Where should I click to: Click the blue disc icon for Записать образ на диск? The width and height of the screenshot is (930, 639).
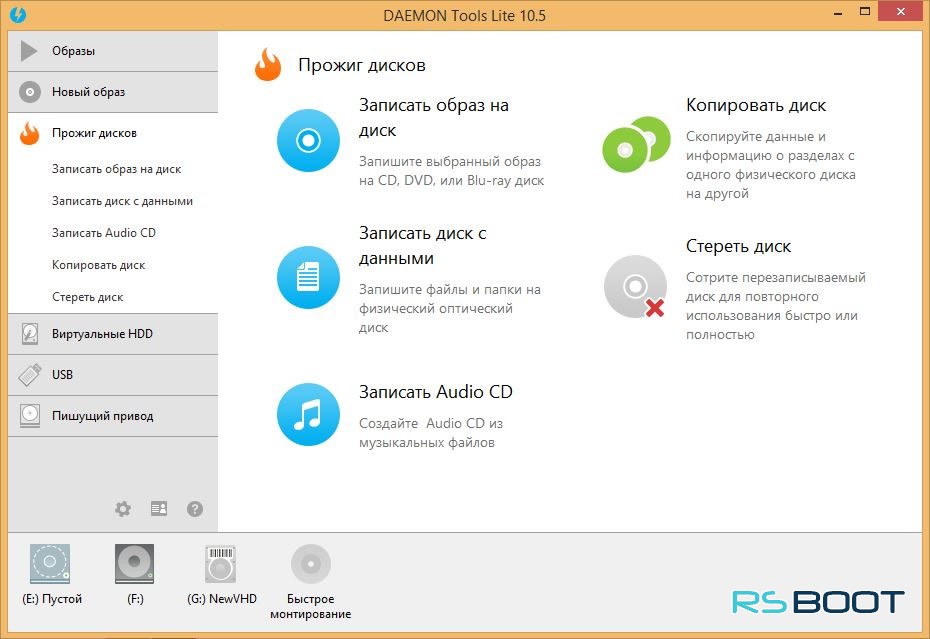(x=308, y=141)
